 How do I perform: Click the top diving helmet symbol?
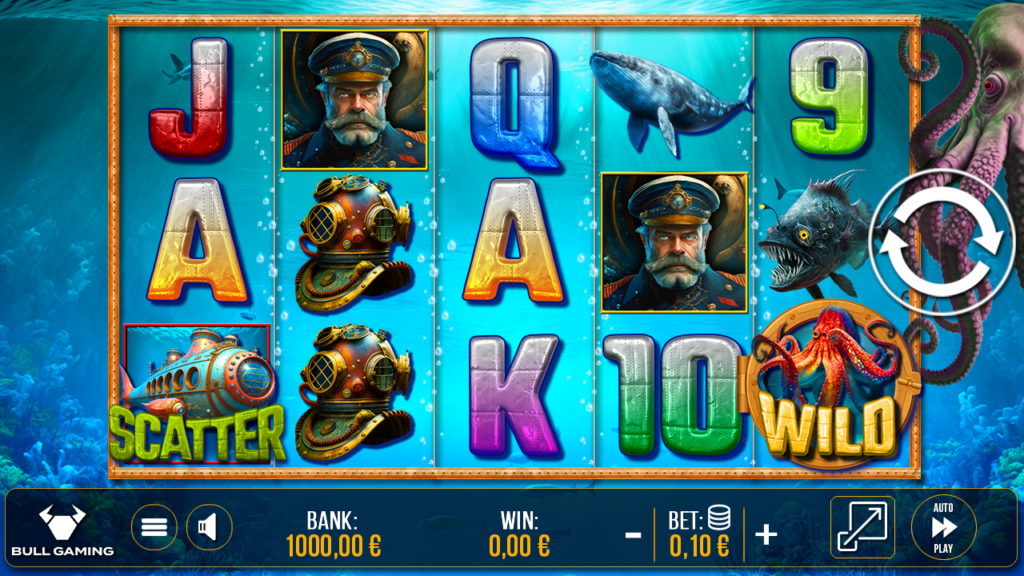(353, 242)
